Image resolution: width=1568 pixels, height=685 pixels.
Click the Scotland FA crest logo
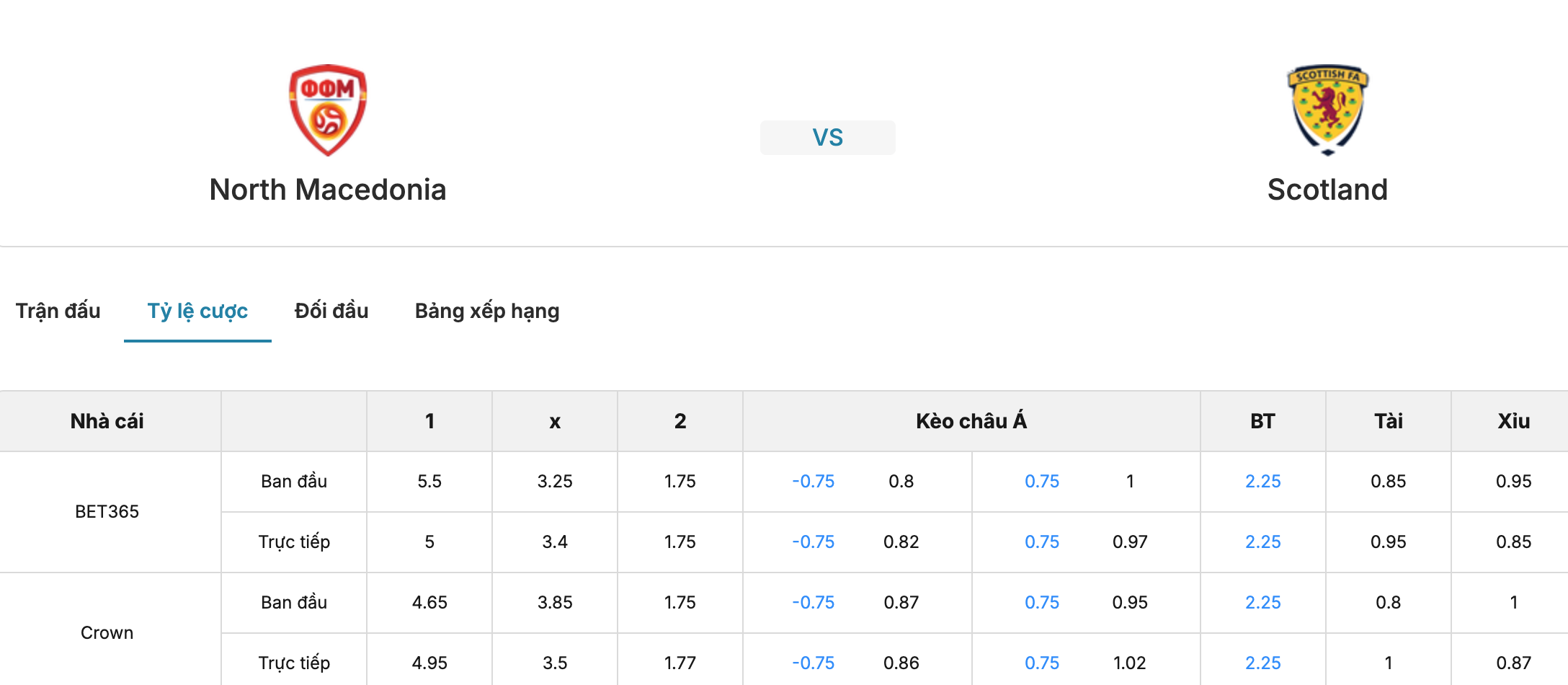(x=1327, y=110)
